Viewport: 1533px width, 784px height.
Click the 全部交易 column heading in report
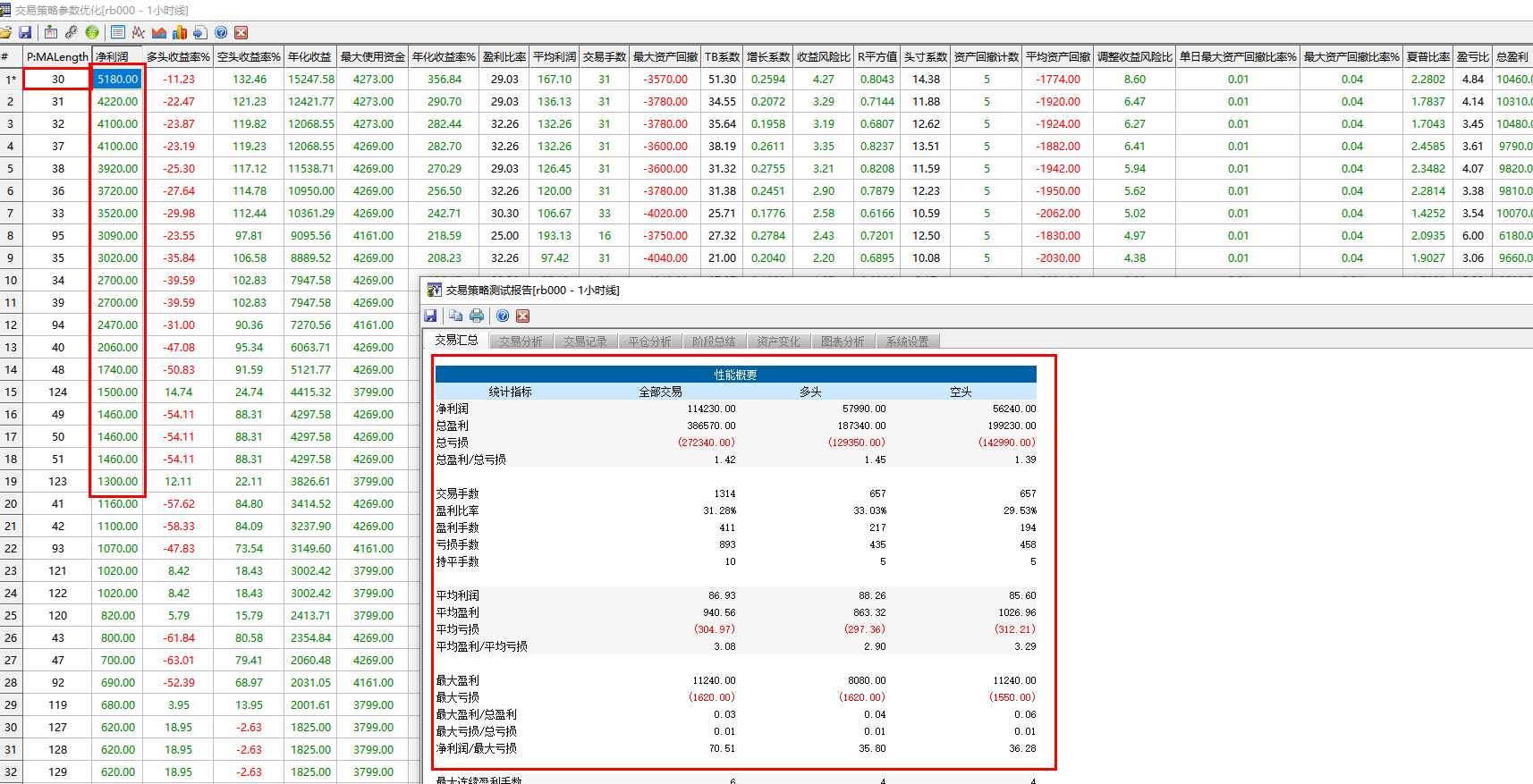(660, 392)
